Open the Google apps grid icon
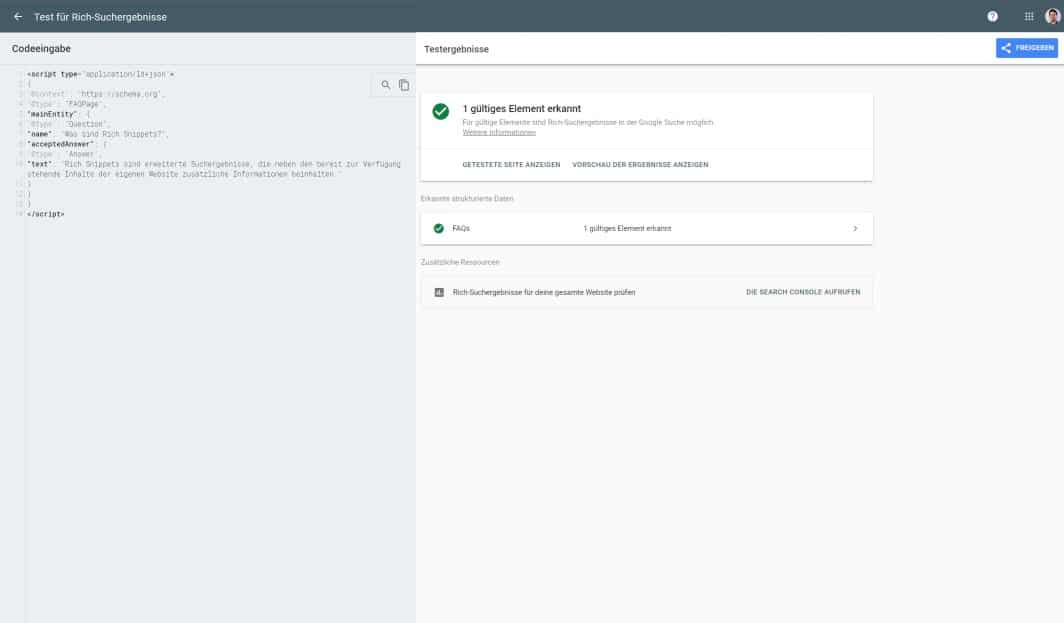1064x623 pixels. pos(1029,16)
